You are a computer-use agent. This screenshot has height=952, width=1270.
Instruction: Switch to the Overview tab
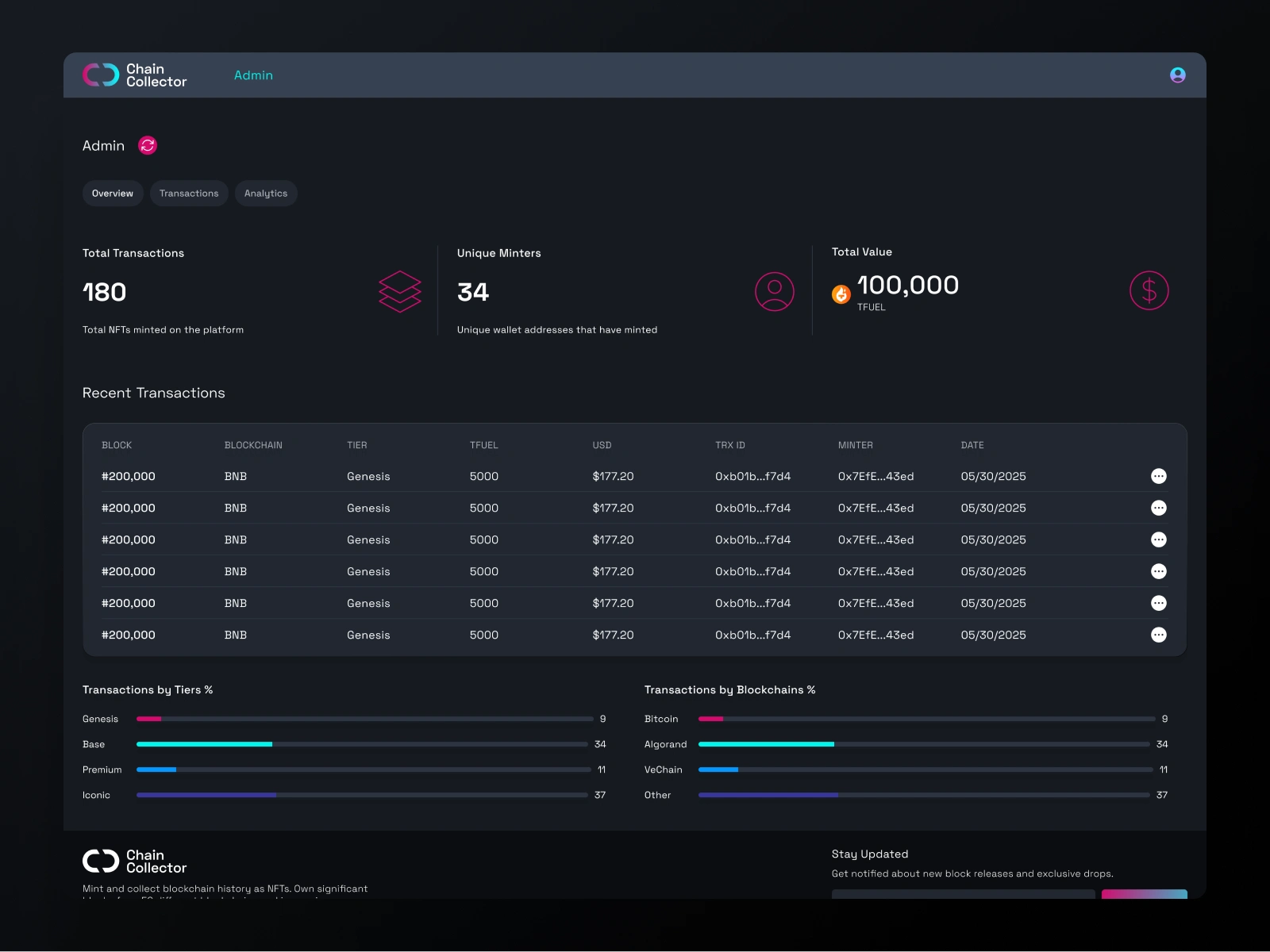point(113,194)
